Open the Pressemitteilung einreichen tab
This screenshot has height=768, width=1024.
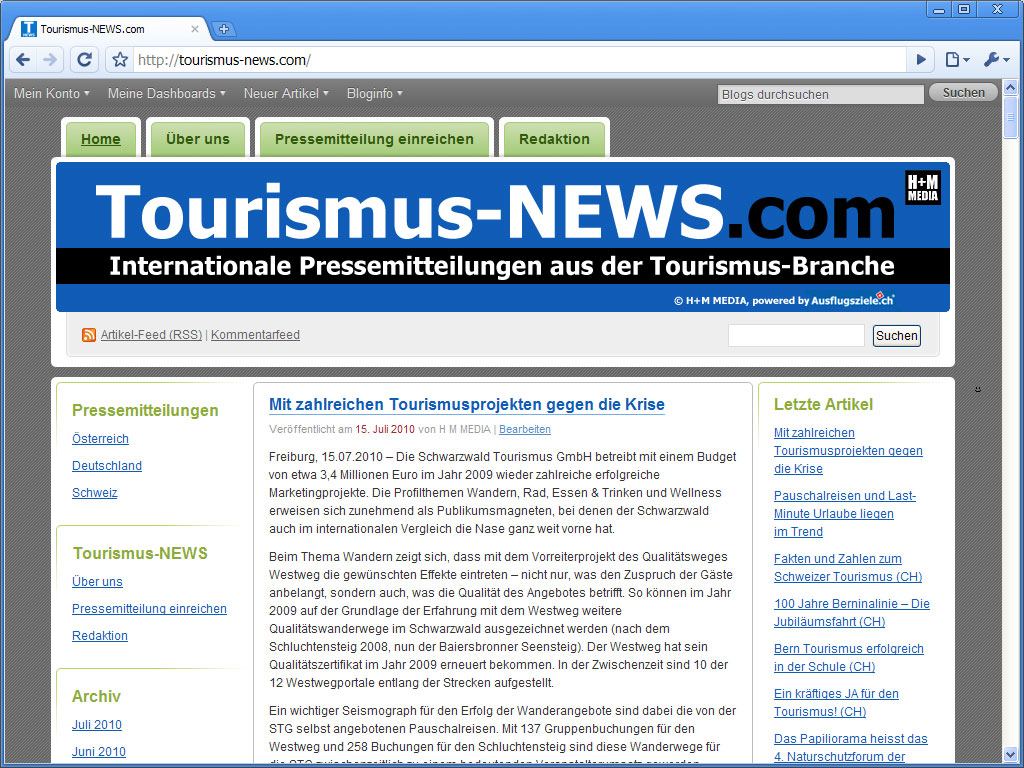click(374, 139)
